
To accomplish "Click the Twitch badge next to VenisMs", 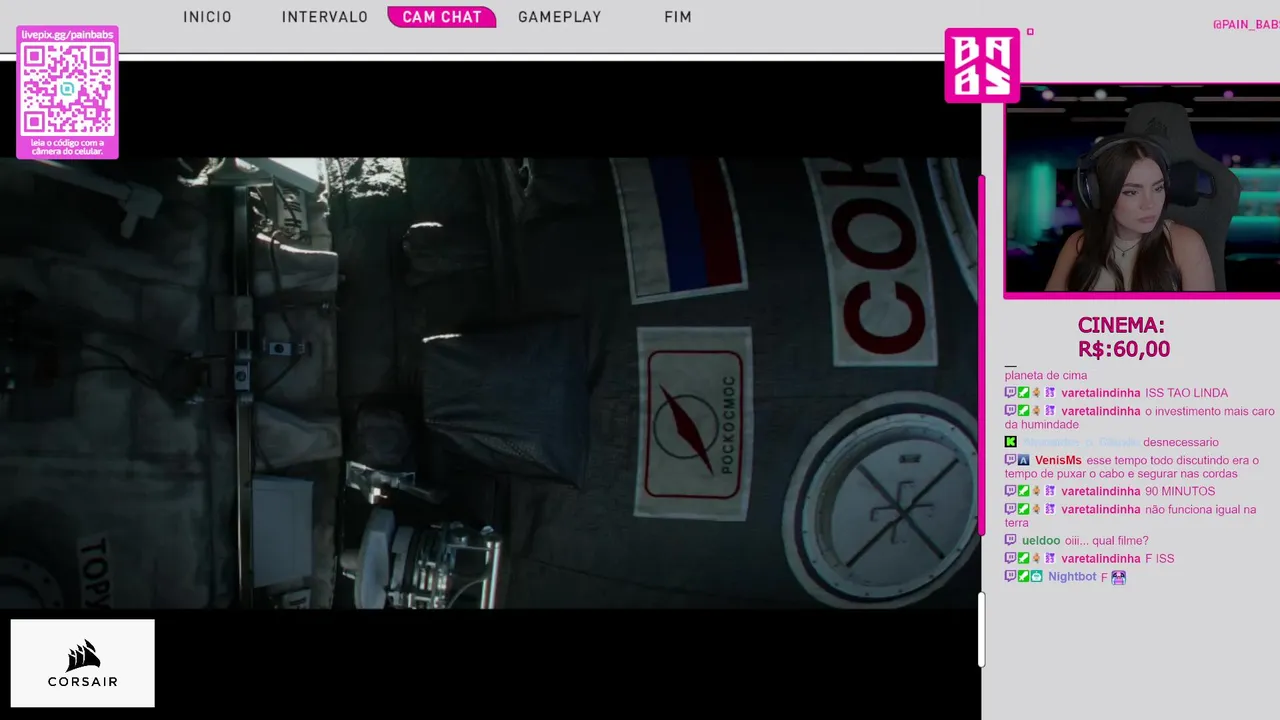I will click(1010, 460).
